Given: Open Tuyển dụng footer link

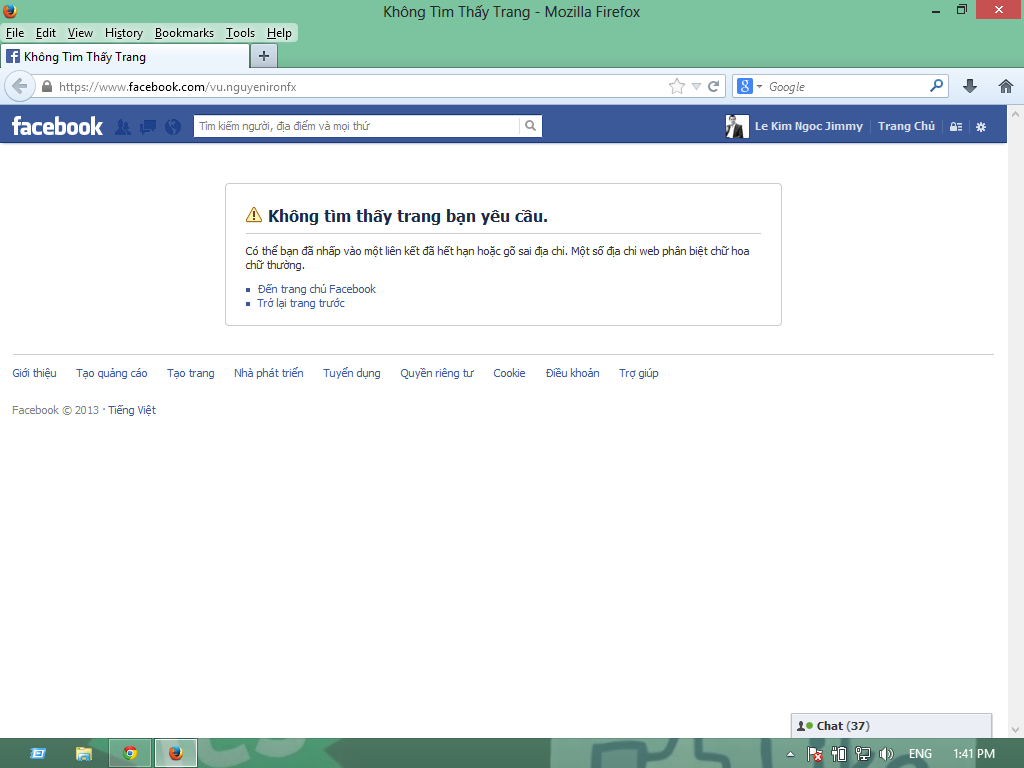Looking at the screenshot, I should [351, 373].
